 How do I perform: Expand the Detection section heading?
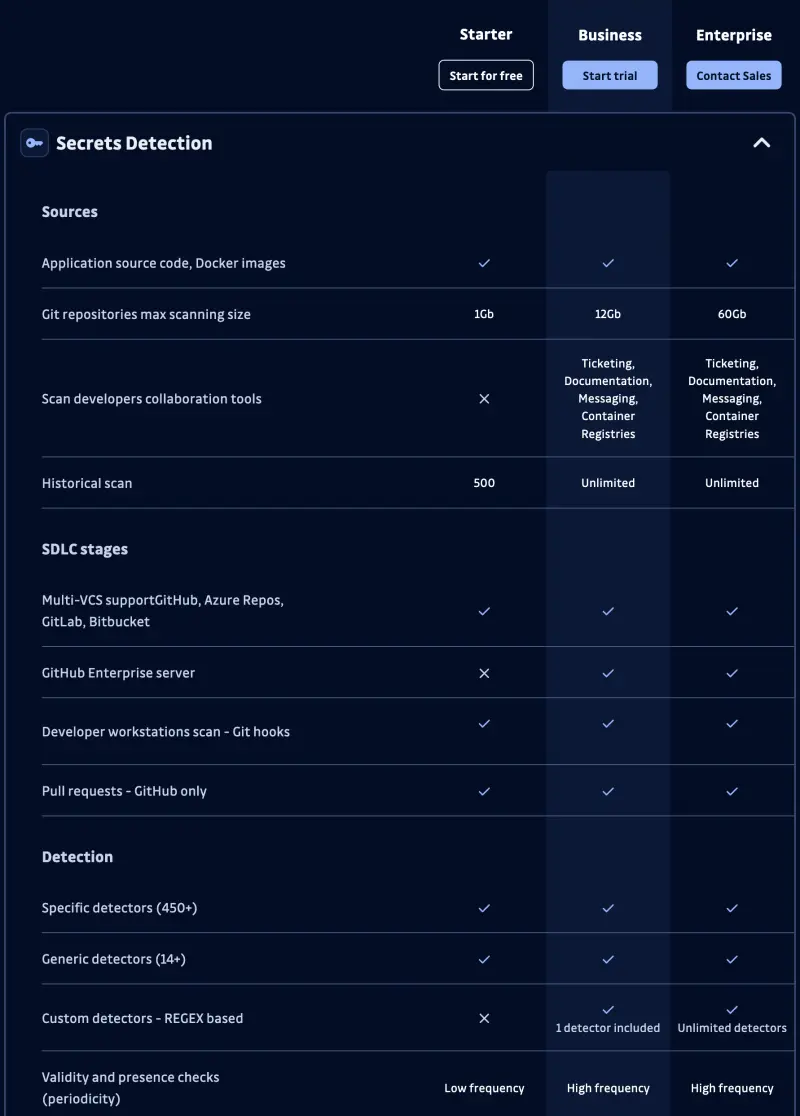[x=78, y=856]
